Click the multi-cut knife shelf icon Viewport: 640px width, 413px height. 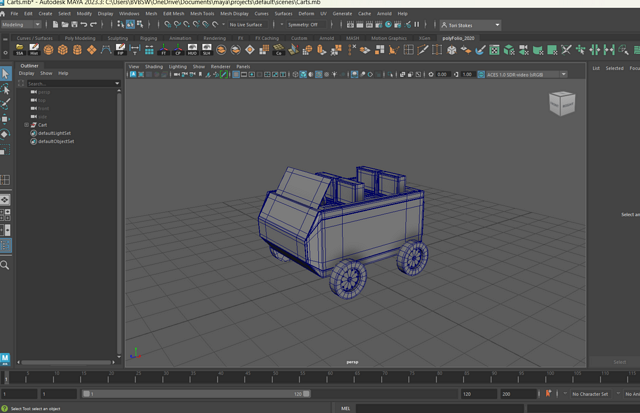point(423,50)
